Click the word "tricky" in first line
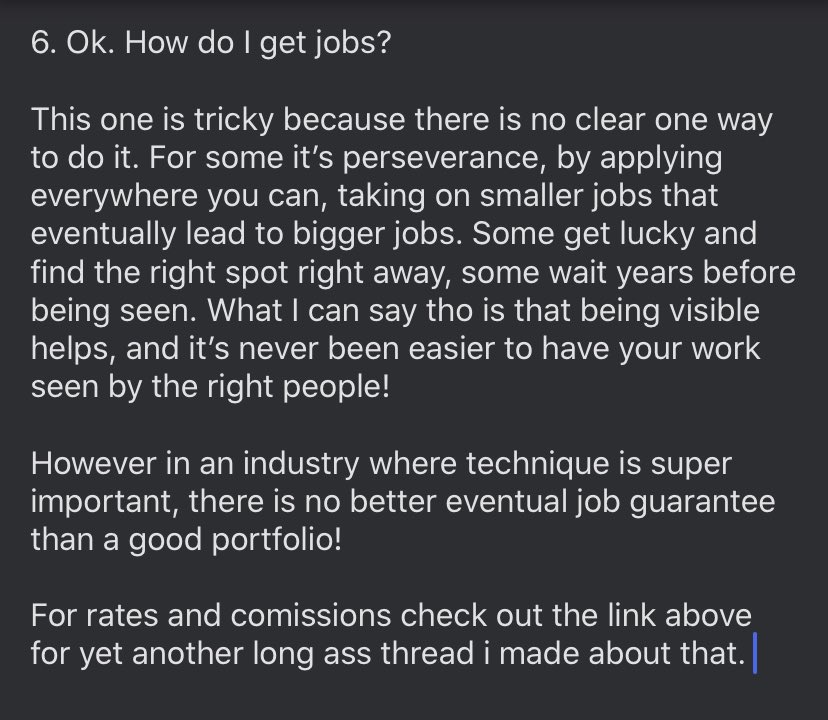The width and height of the screenshot is (828, 720). click(233, 120)
